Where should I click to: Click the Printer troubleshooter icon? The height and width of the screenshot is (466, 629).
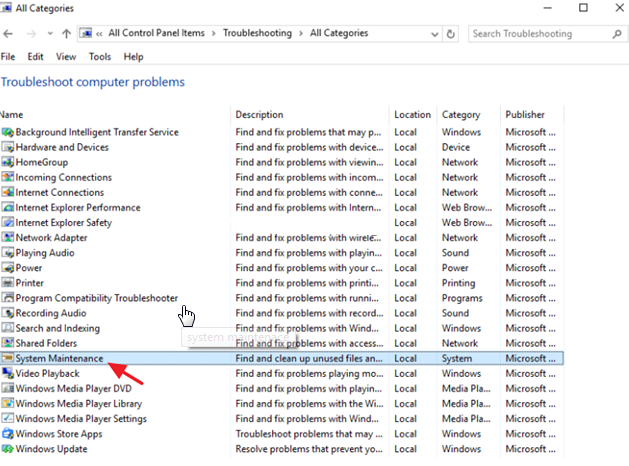pyautogui.click(x=8, y=283)
